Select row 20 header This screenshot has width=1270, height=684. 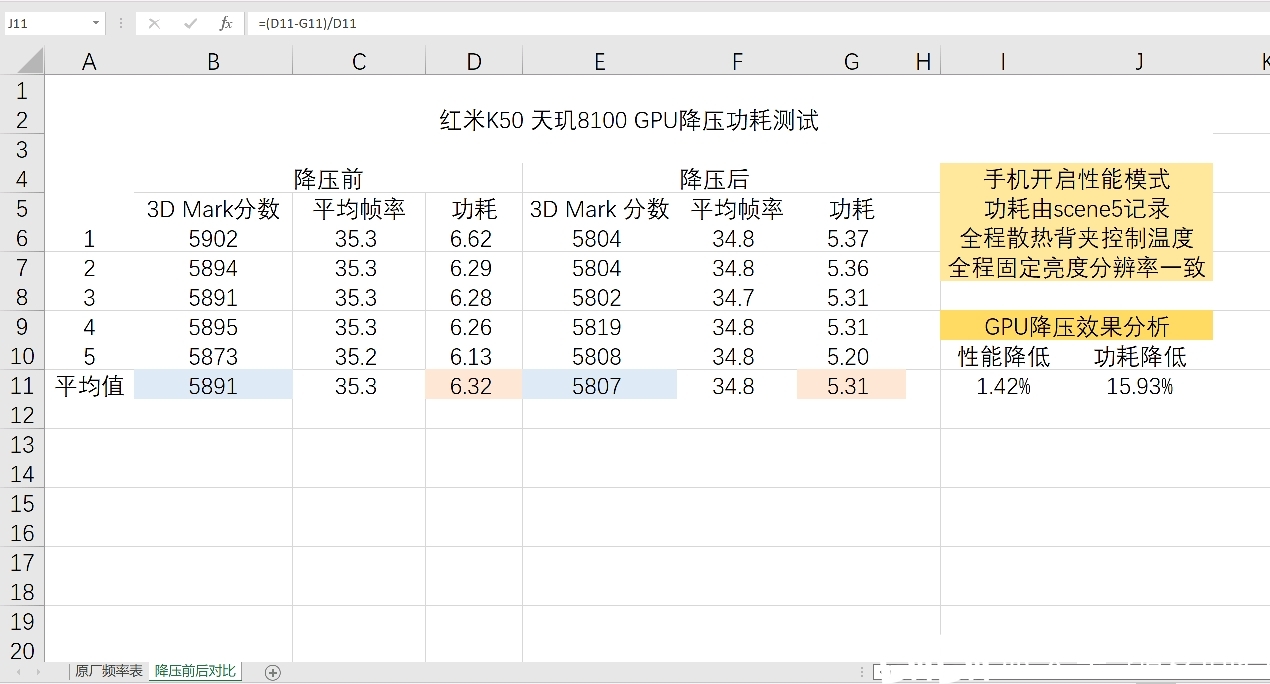[x=22, y=650]
